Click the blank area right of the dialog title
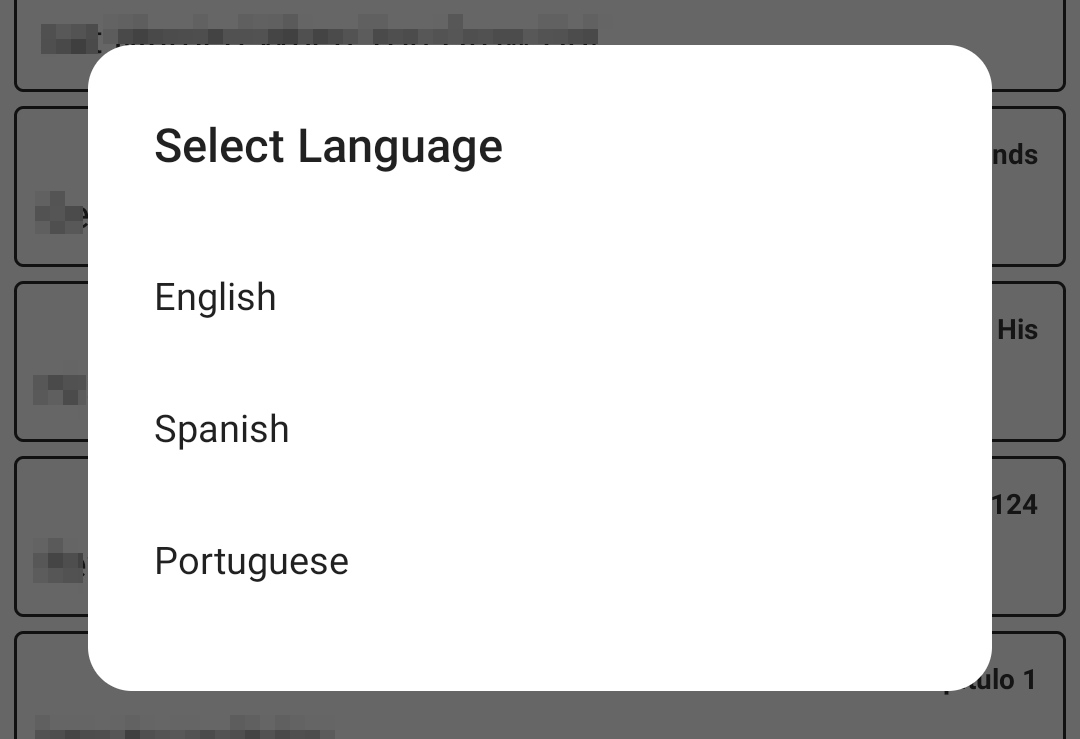 (x=750, y=147)
